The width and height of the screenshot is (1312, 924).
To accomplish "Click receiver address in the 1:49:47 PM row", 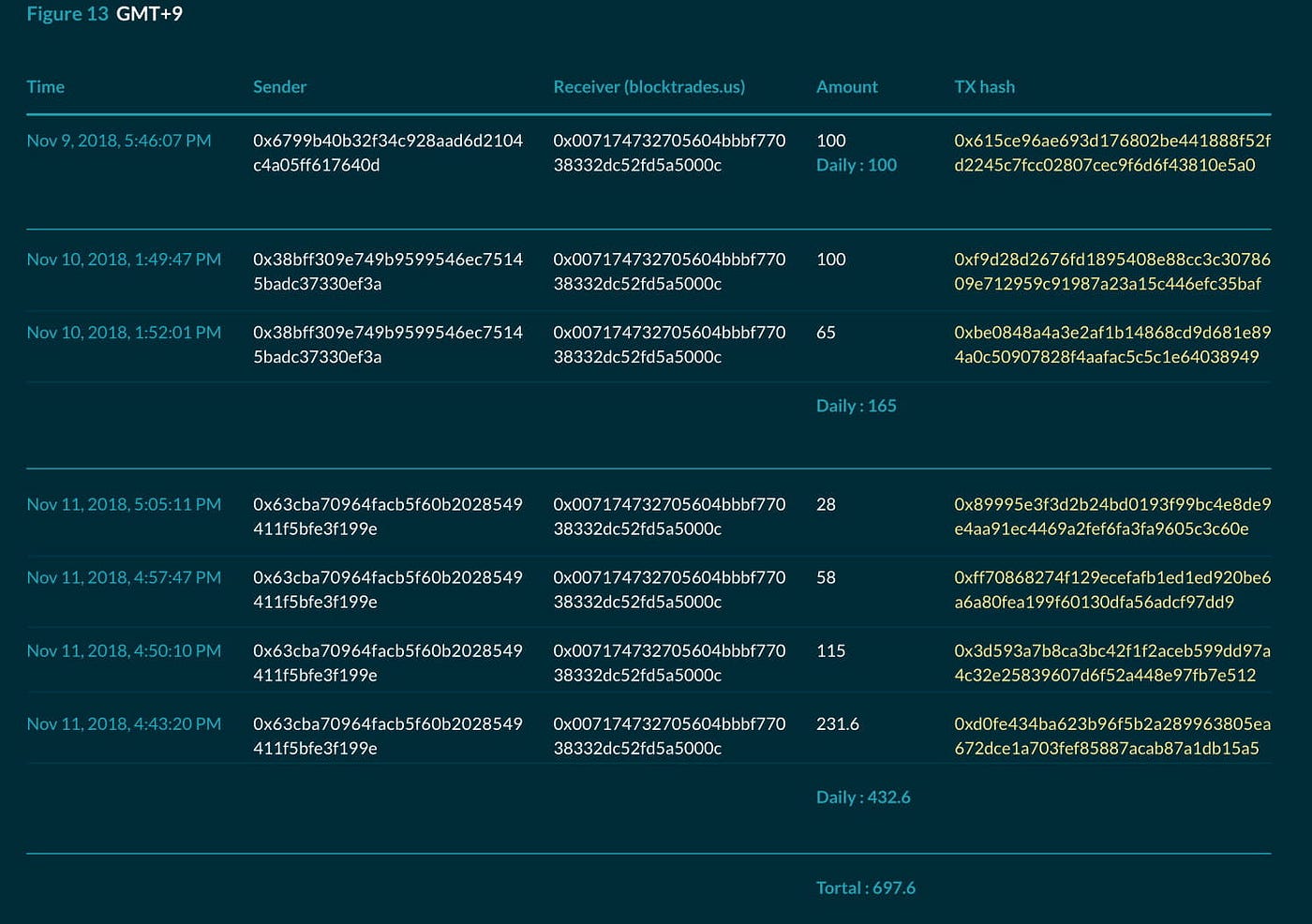I will tap(669, 272).
